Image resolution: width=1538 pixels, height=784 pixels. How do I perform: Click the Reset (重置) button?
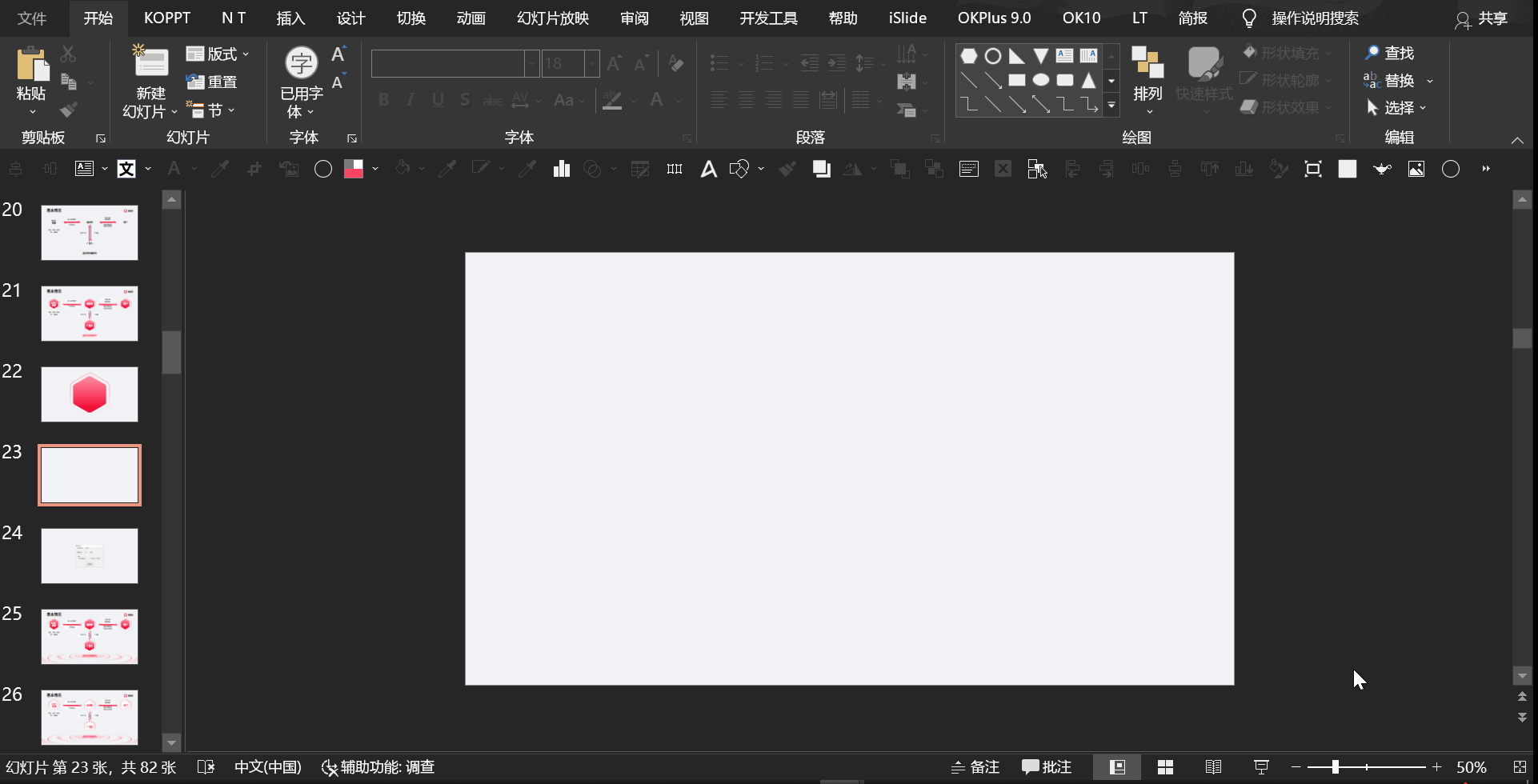coord(212,82)
